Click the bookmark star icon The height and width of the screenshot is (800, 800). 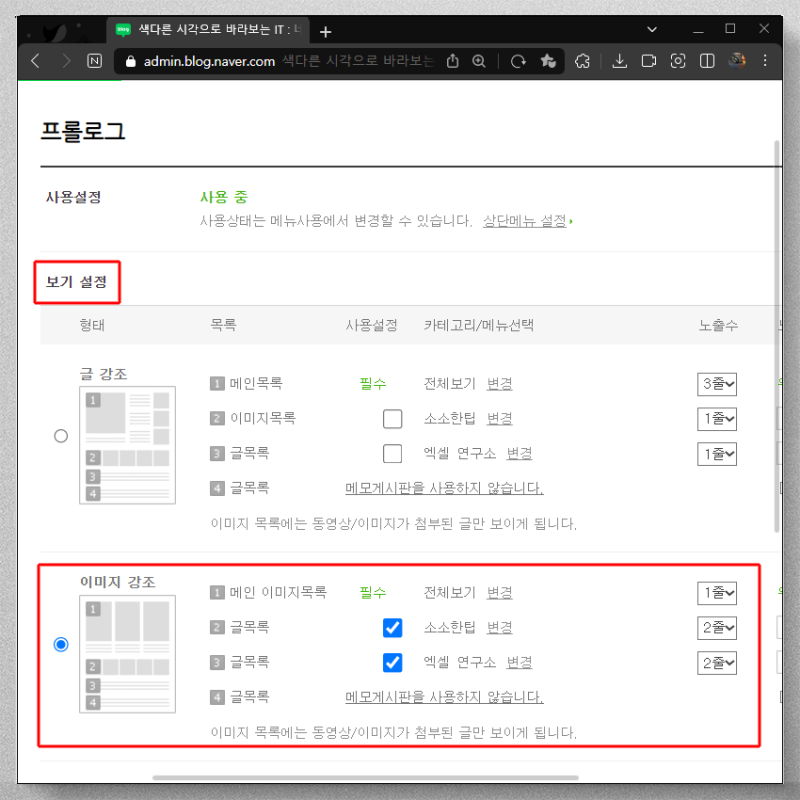tap(548, 61)
